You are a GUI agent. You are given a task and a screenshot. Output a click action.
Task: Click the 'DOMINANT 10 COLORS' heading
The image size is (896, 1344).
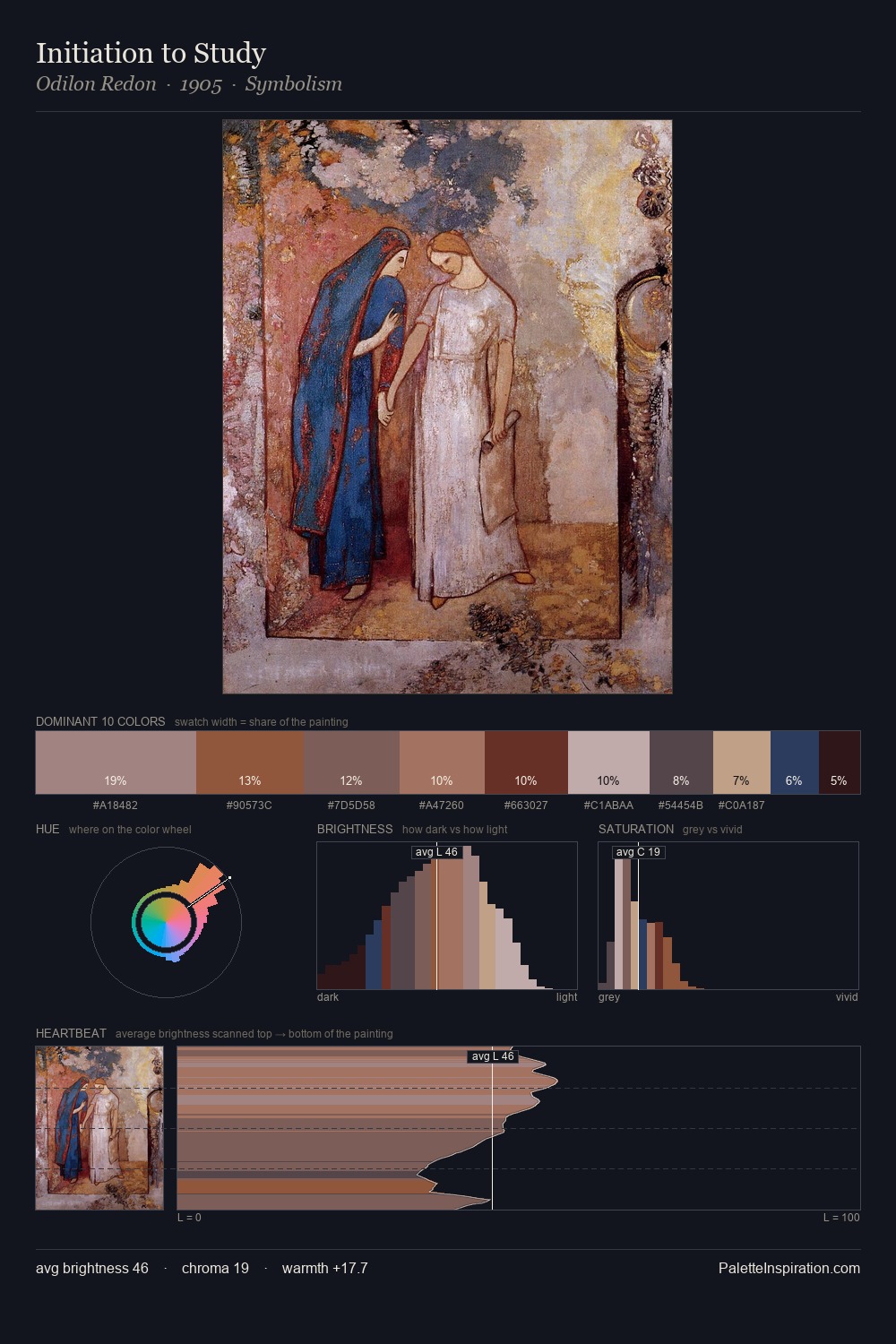click(100, 721)
